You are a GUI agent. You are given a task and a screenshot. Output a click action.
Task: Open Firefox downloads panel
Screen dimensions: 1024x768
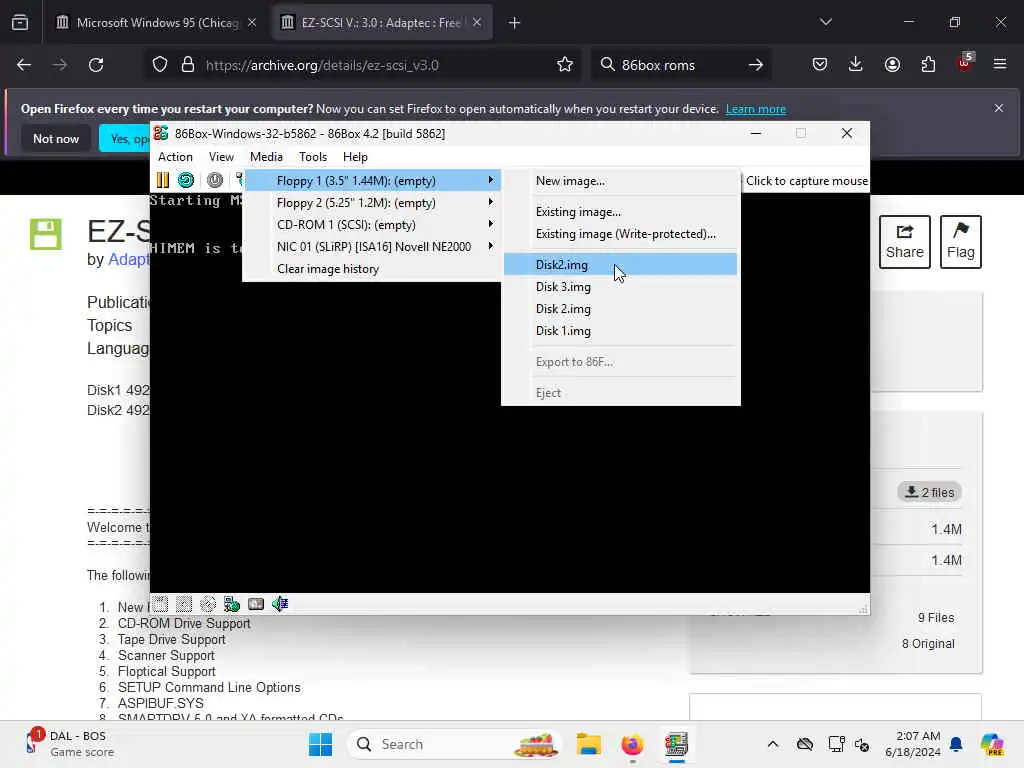pyautogui.click(x=856, y=65)
